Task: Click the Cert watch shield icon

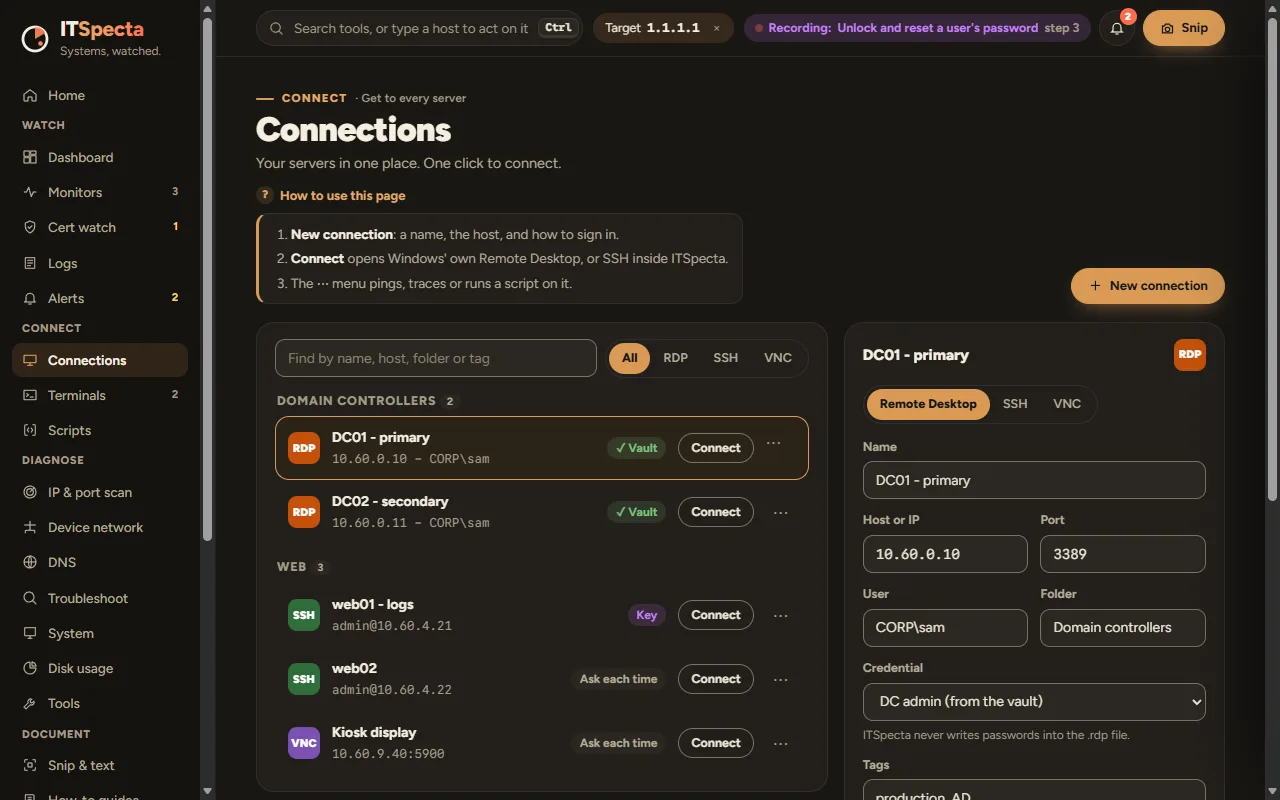Action: pyautogui.click(x=30, y=228)
